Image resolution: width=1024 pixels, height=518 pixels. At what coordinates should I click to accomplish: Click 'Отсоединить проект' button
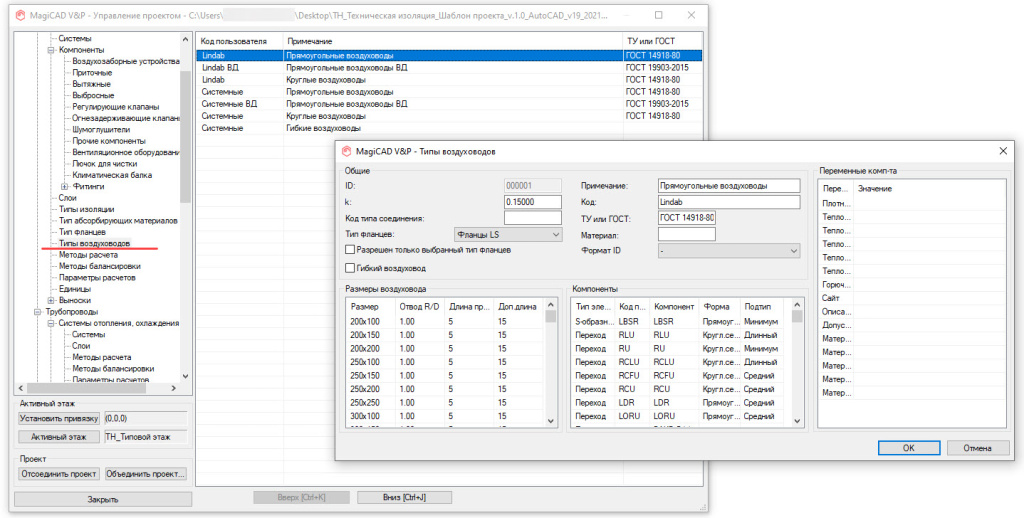pos(58,474)
